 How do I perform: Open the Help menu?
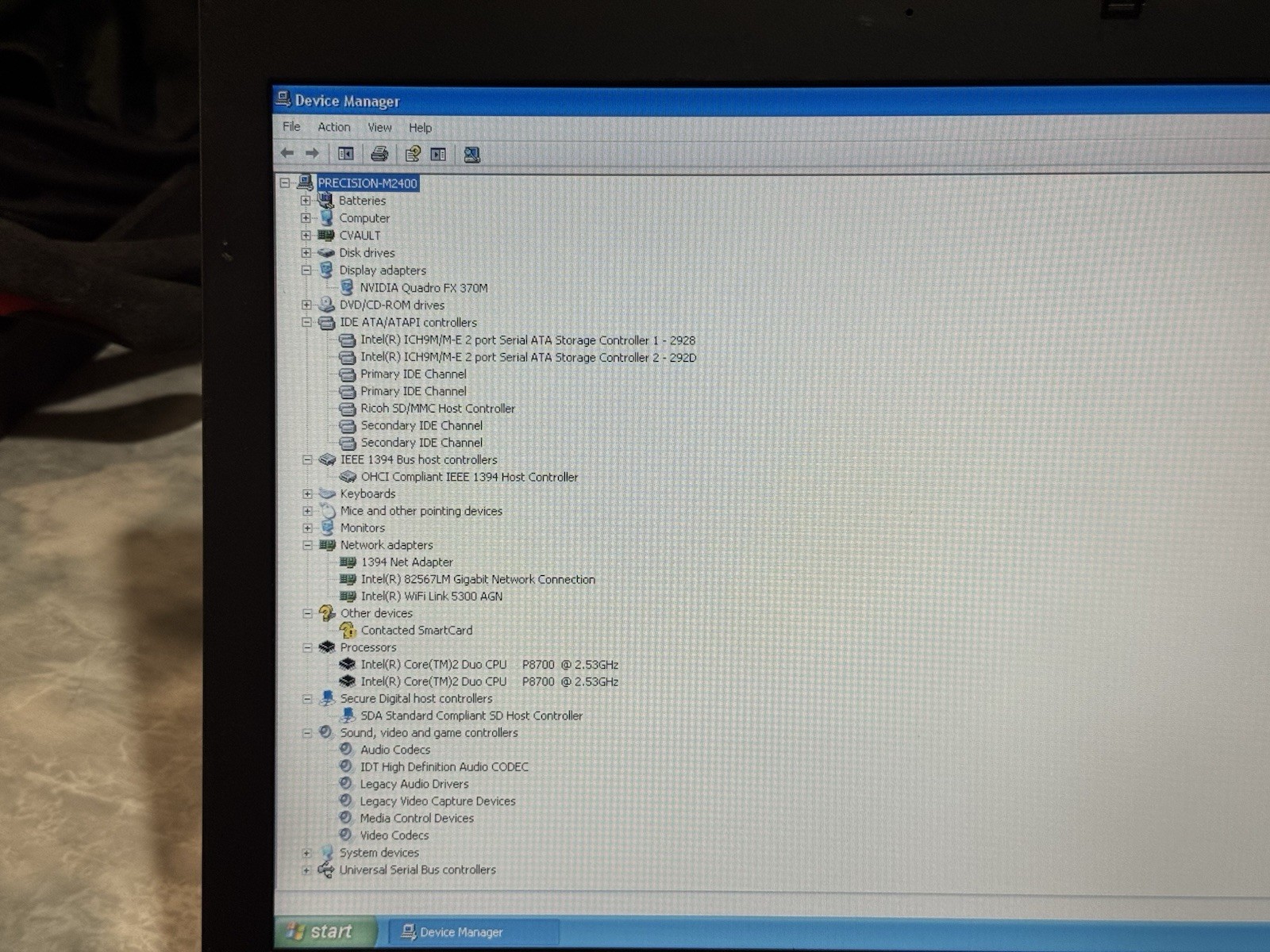coord(420,128)
